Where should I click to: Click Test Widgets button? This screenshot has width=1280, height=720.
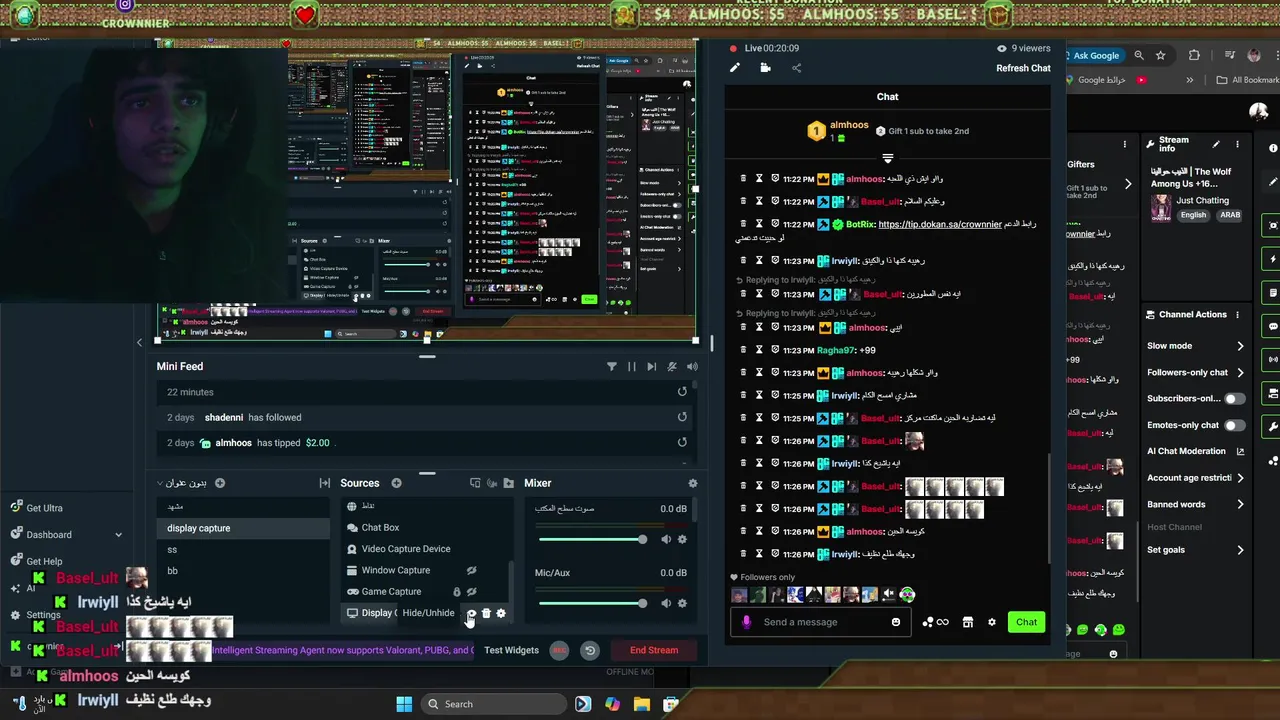click(511, 650)
